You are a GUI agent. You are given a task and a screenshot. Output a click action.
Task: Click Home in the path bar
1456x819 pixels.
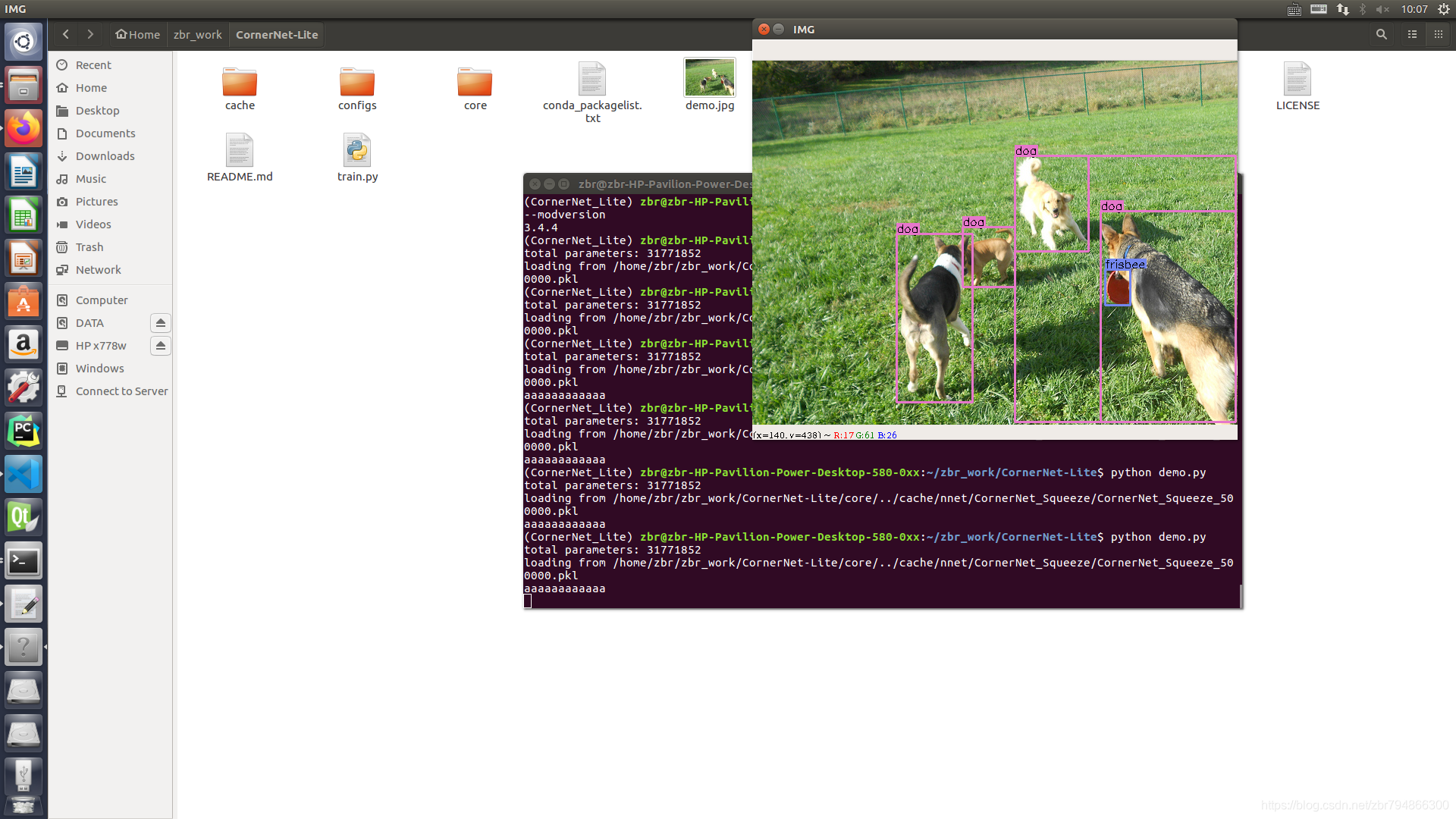[137, 34]
